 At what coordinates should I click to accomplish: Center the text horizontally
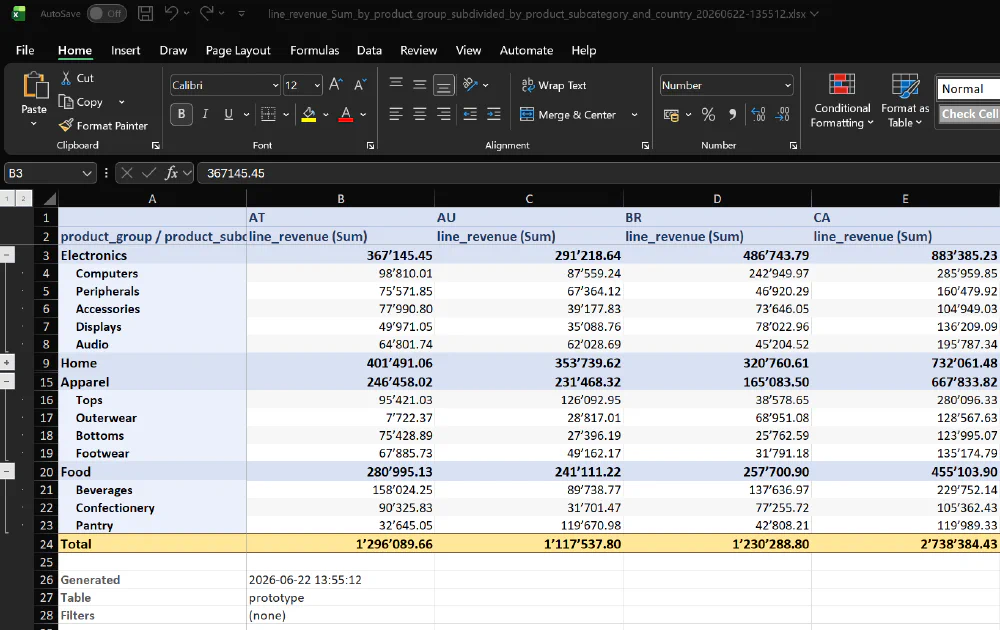coord(420,114)
